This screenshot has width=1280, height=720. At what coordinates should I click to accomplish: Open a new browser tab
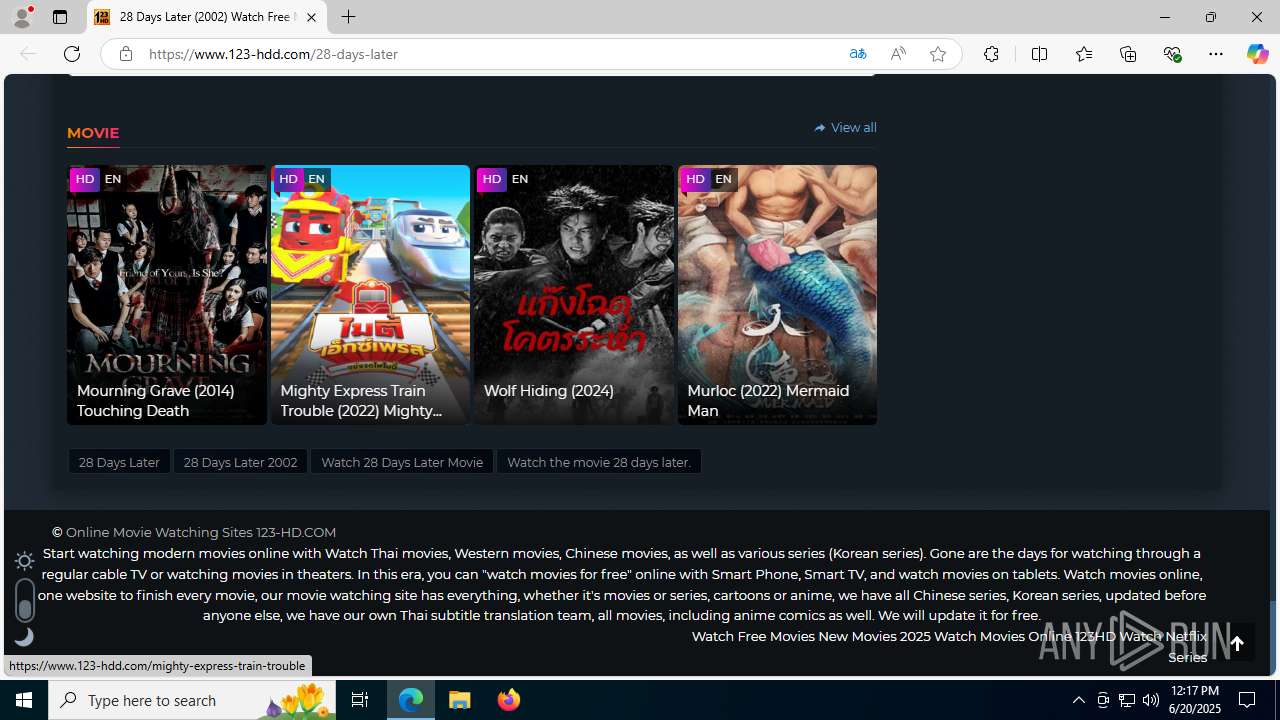pyautogui.click(x=348, y=17)
